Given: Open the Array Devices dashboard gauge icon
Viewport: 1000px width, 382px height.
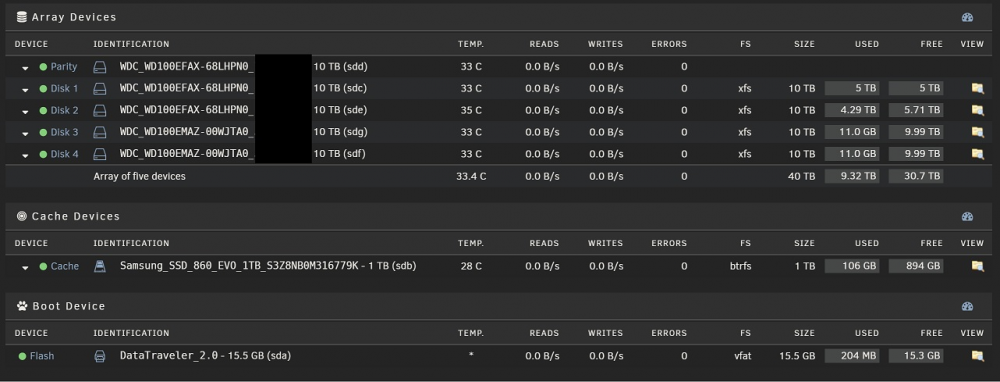Looking at the screenshot, I should click(x=967, y=17).
